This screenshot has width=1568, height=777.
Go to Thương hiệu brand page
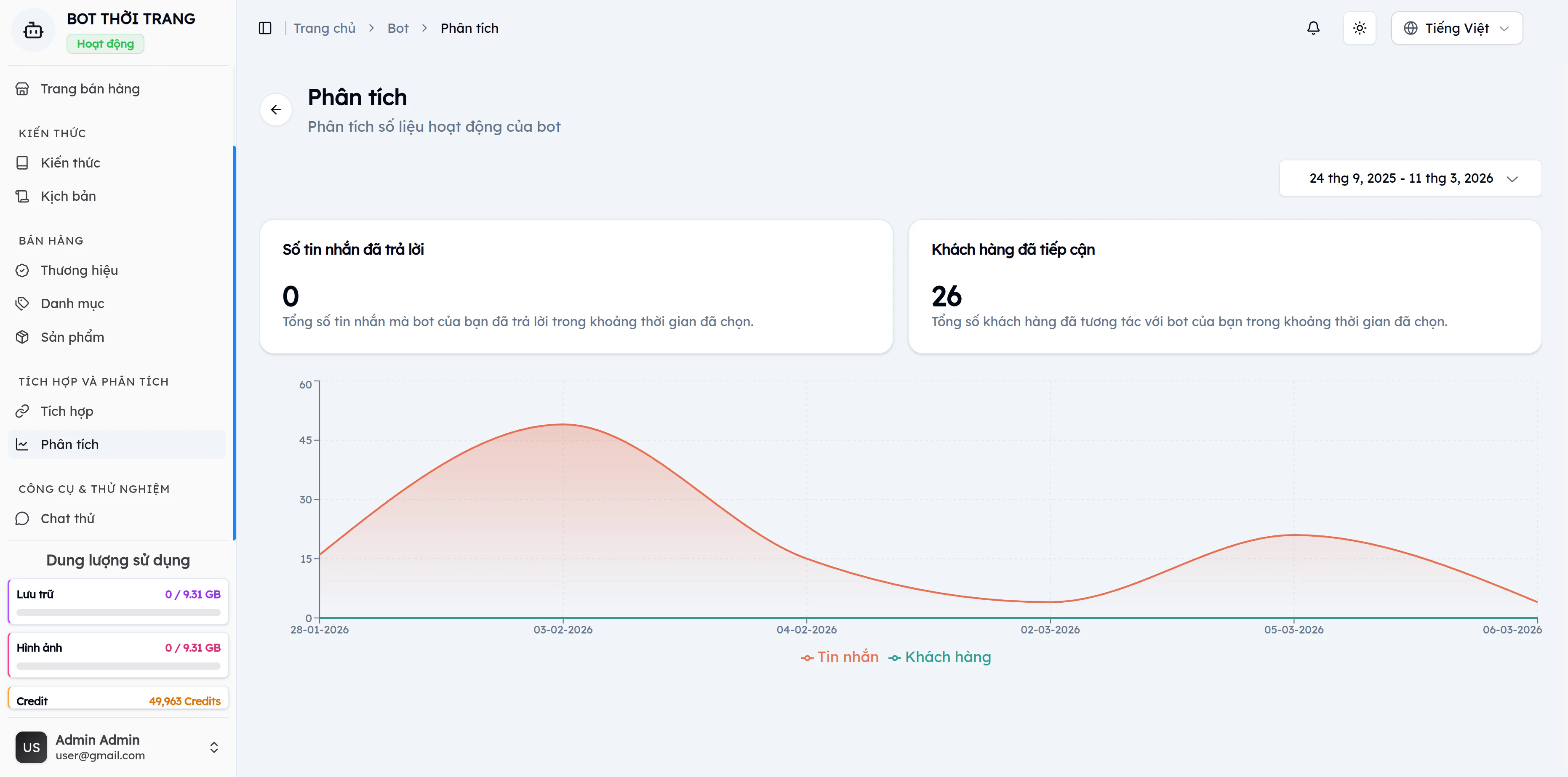click(79, 270)
